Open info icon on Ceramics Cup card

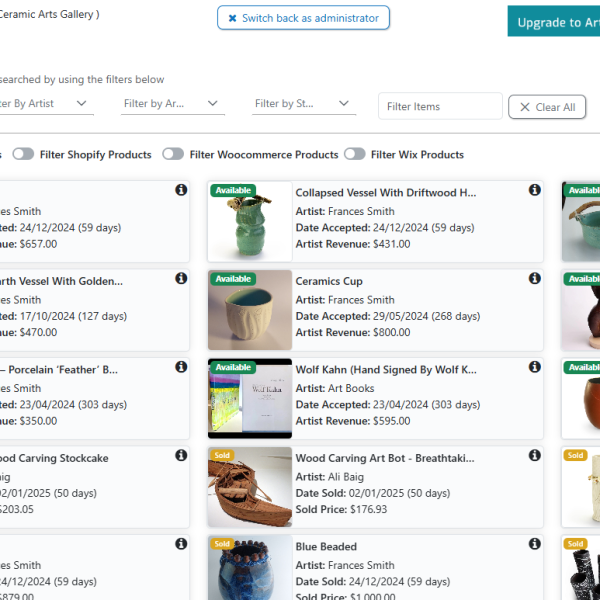pos(535,279)
